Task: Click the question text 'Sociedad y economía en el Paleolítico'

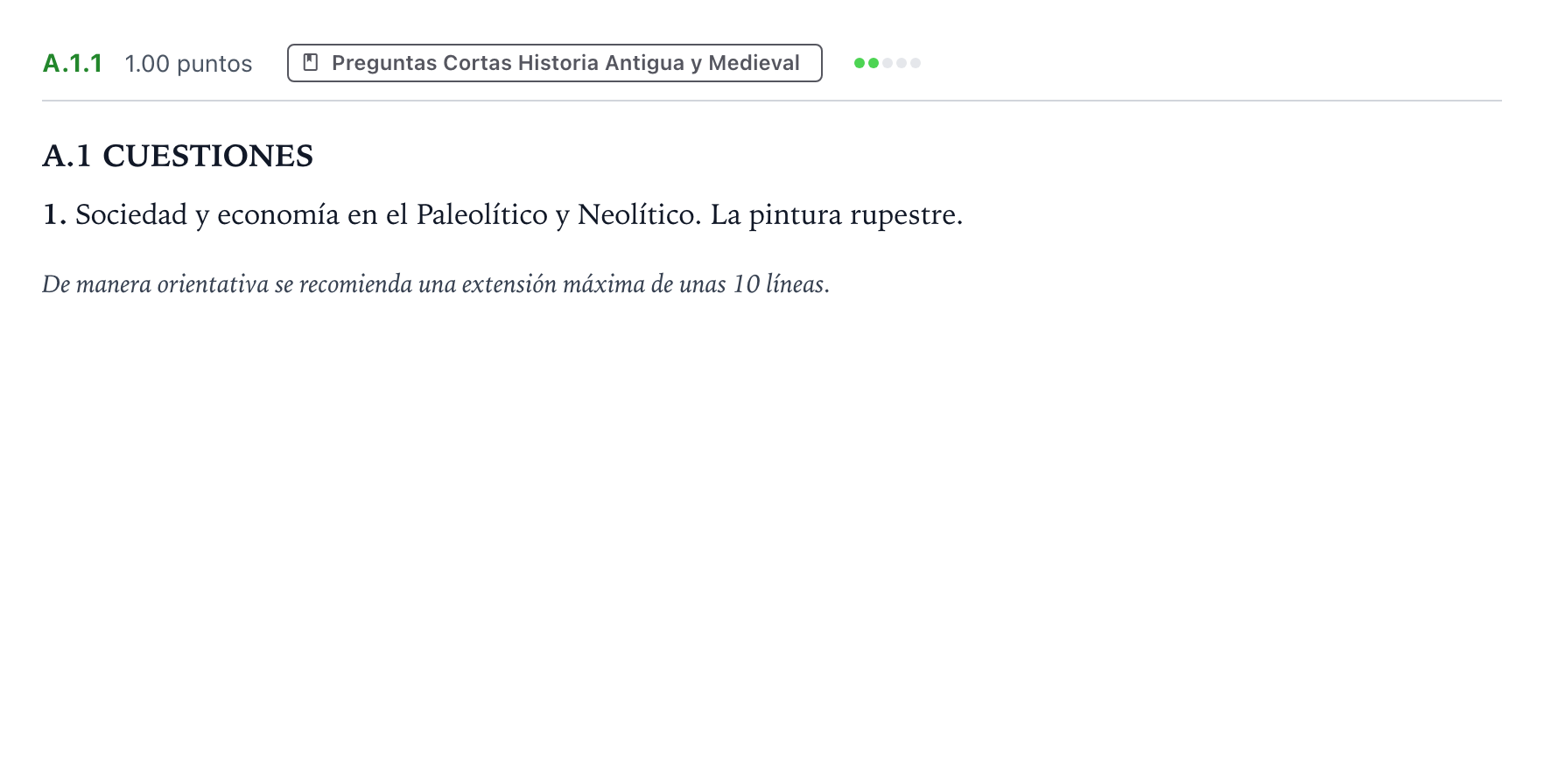Action: pos(312,215)
